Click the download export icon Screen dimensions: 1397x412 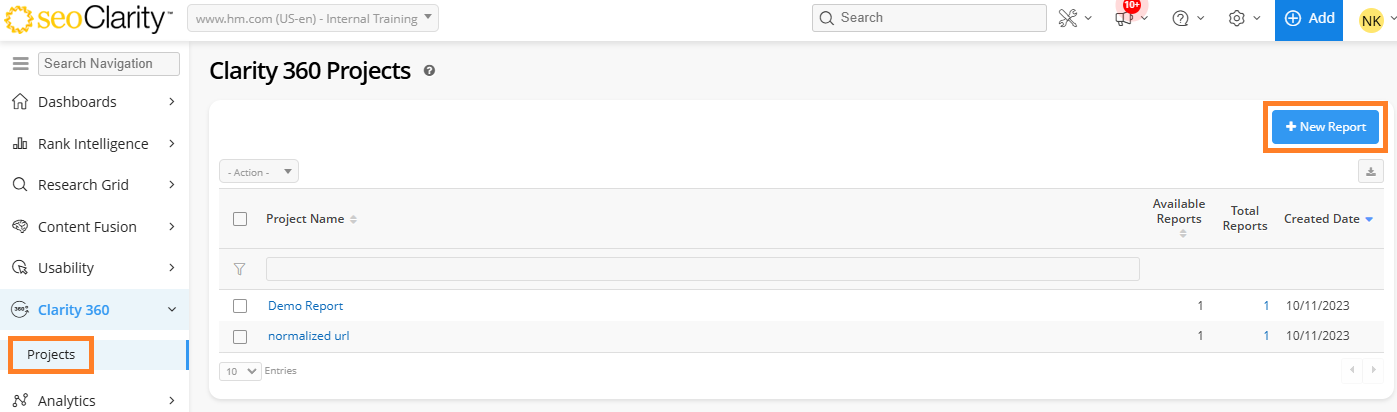point(1369,172)
